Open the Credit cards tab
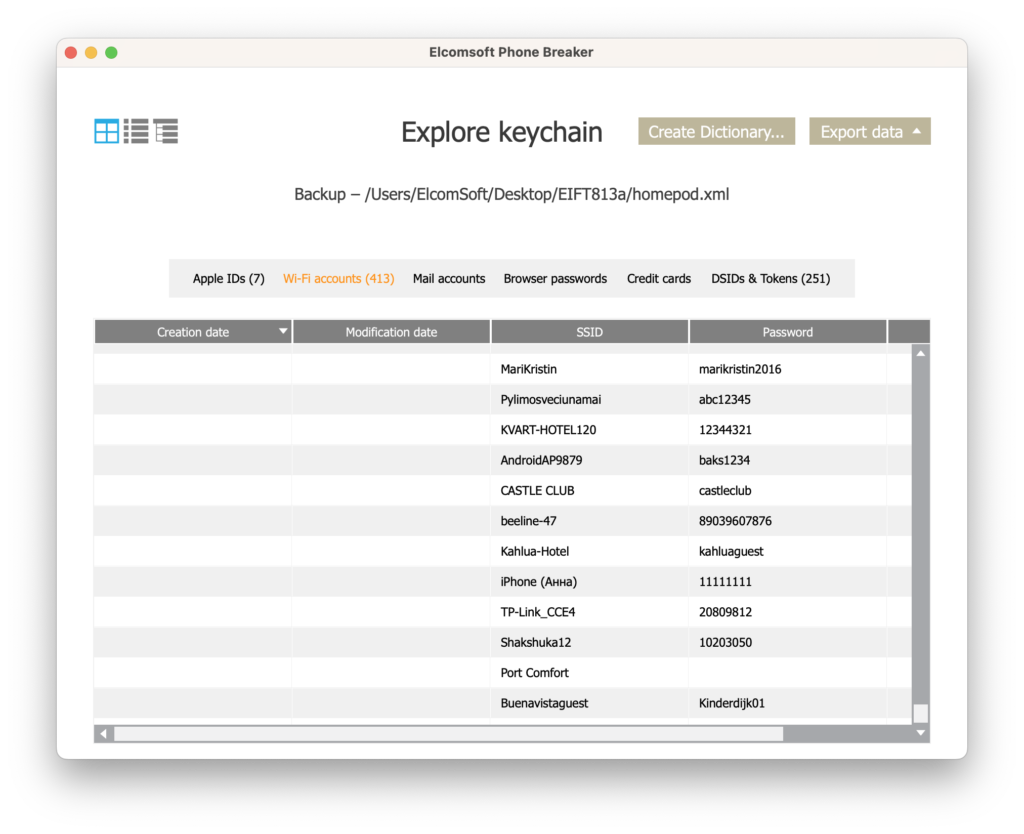Viewport: 1024px width, 834px height. [x=658, y=278]
